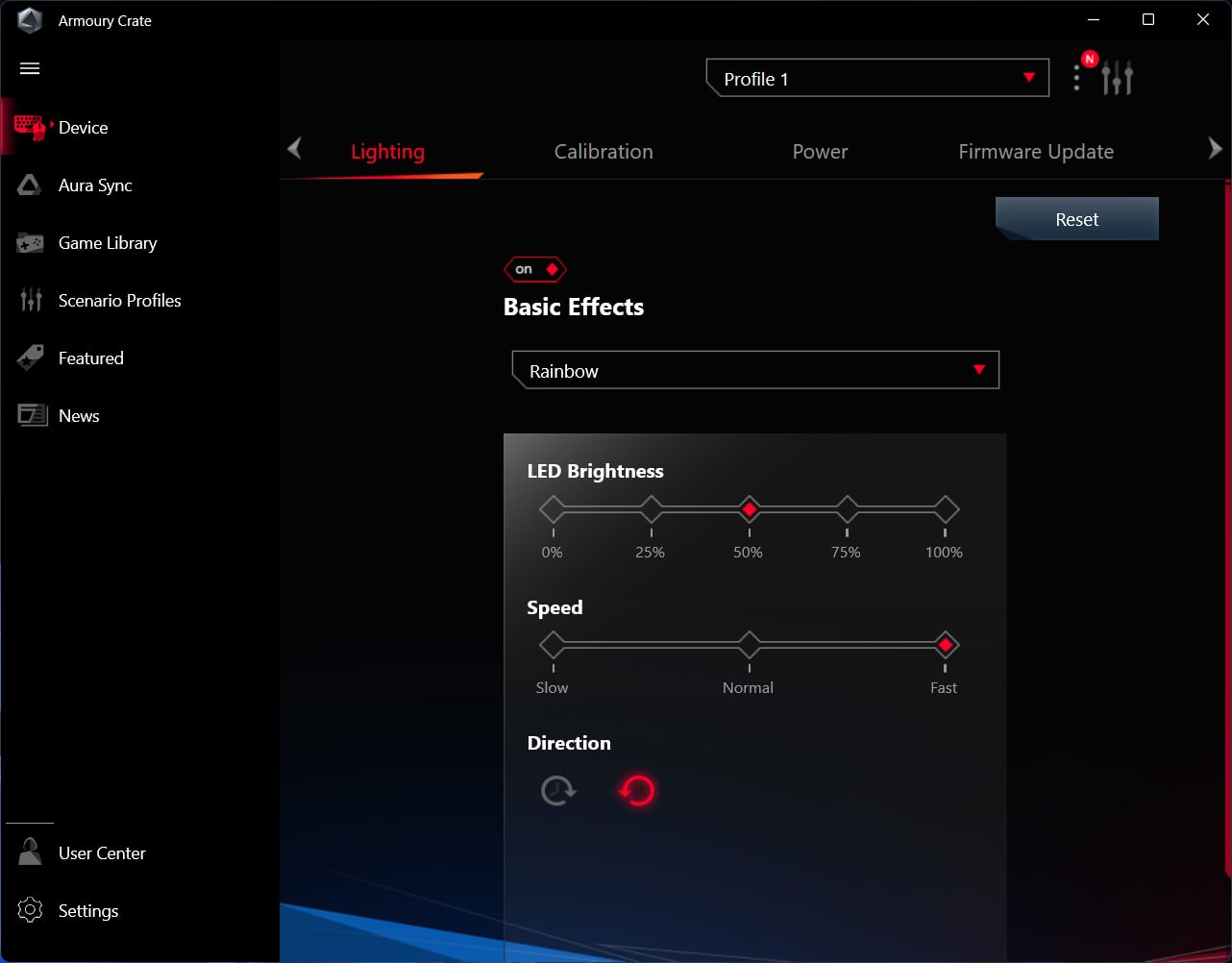
Task: Set LED Brightness to 100%
Action: pyautogui.click(x=946, y=509)
